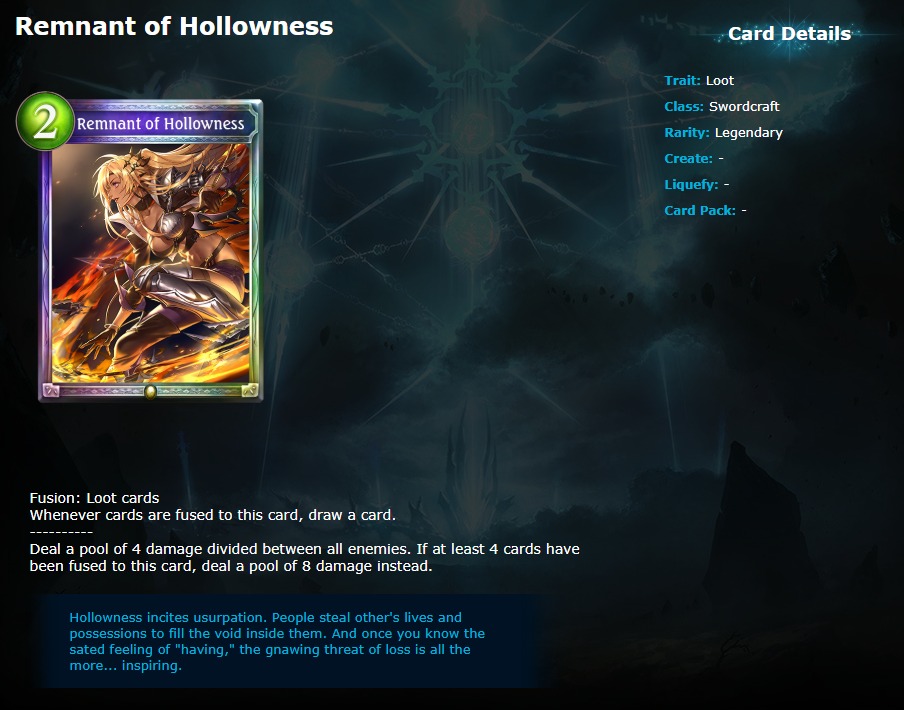Click the Remnant of Hollowness page title
This screenshot has height=710, width=904.
174,27
